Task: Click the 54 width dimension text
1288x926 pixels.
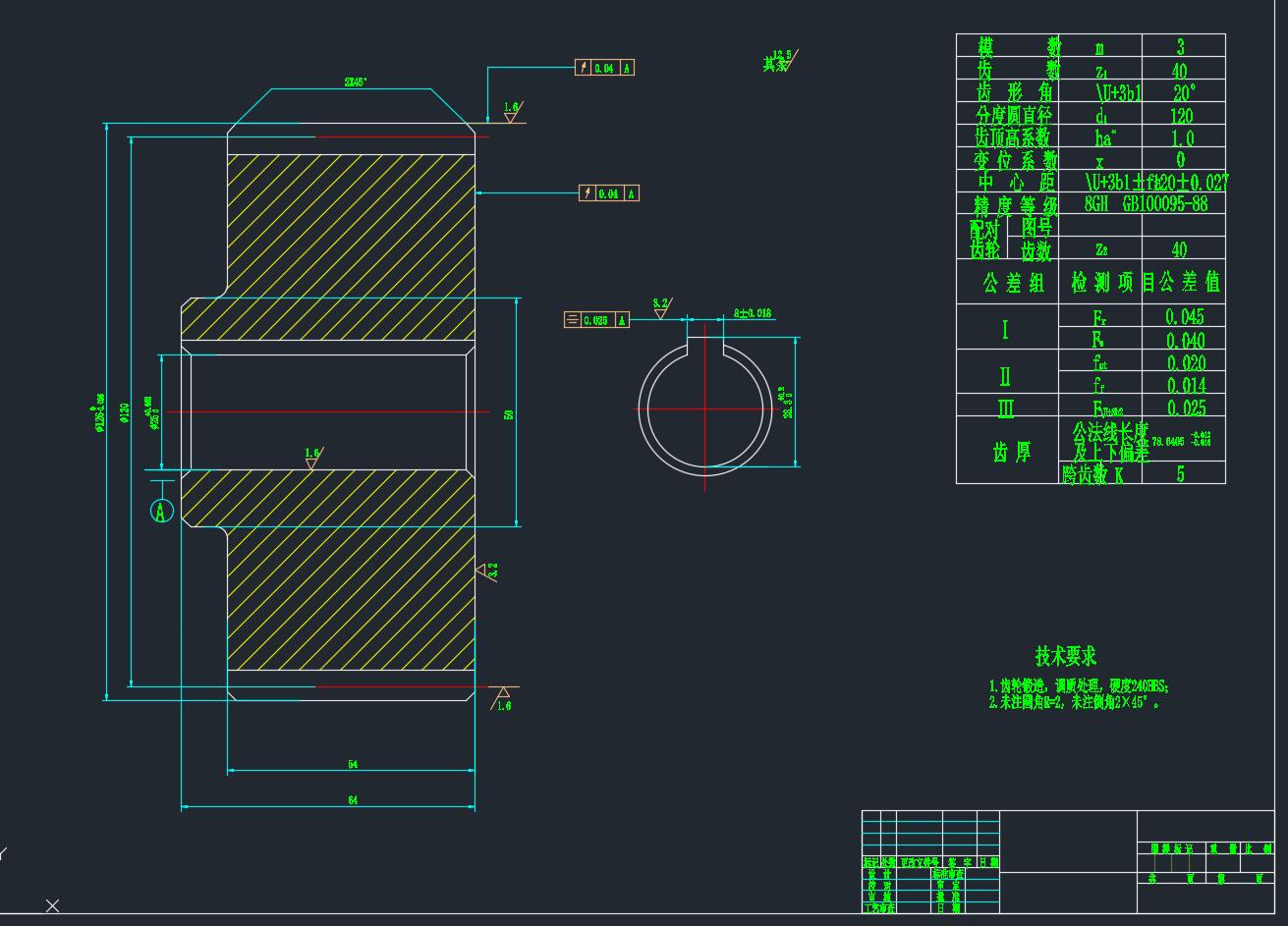Action: [353, 764]
